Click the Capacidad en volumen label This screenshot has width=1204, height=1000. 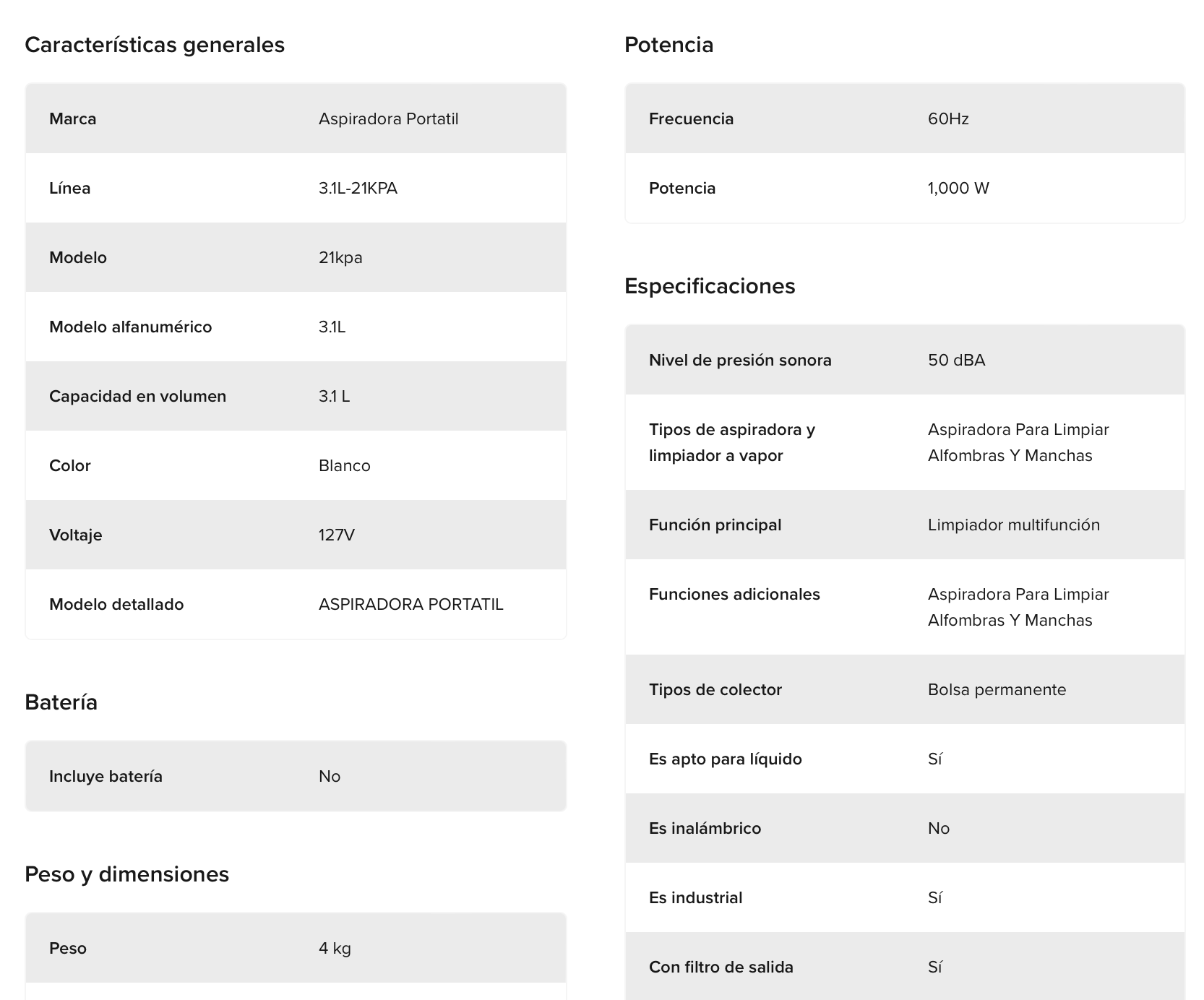coord(137,396)
